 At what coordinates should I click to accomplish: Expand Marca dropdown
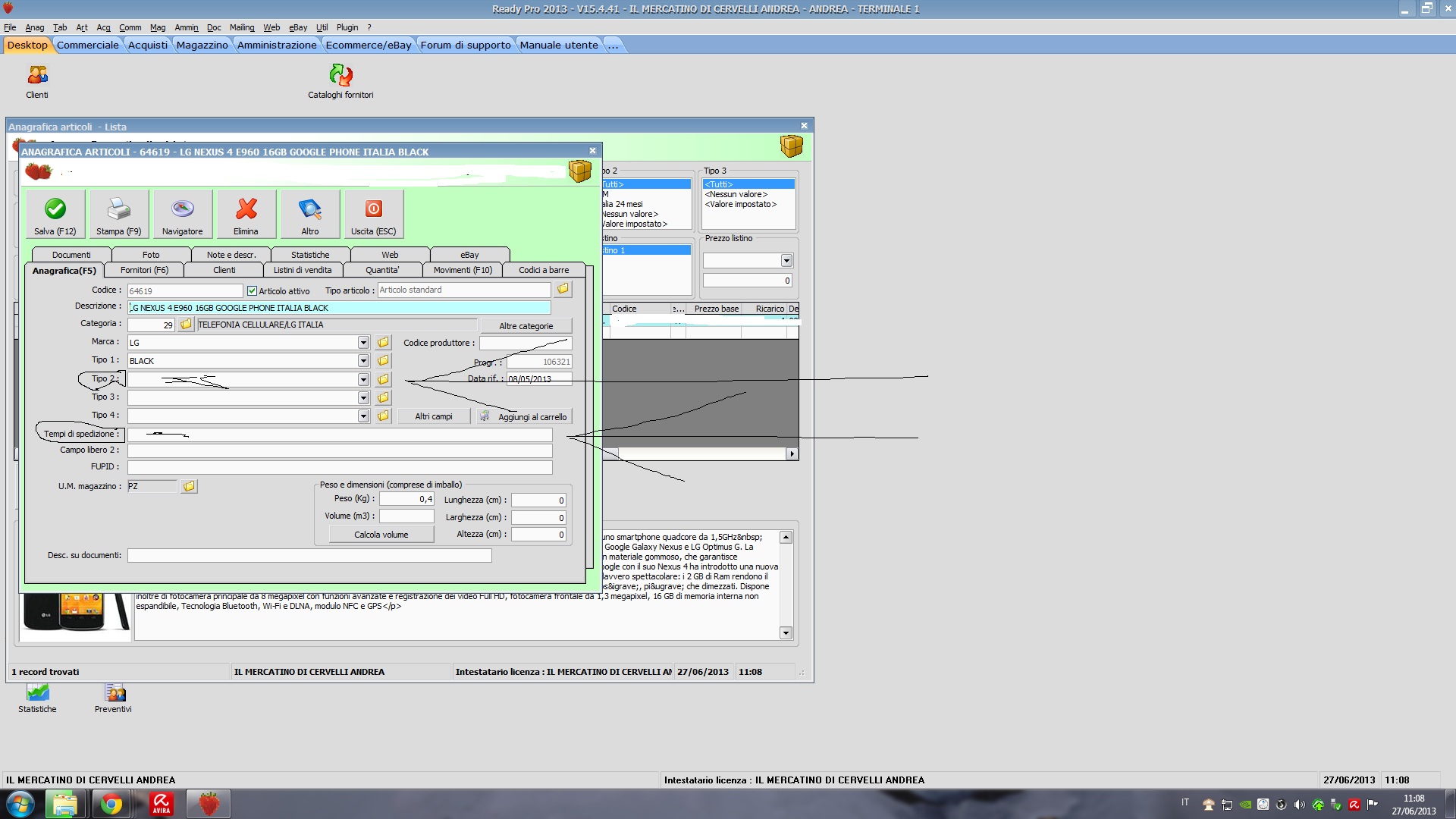coord(363,343)
